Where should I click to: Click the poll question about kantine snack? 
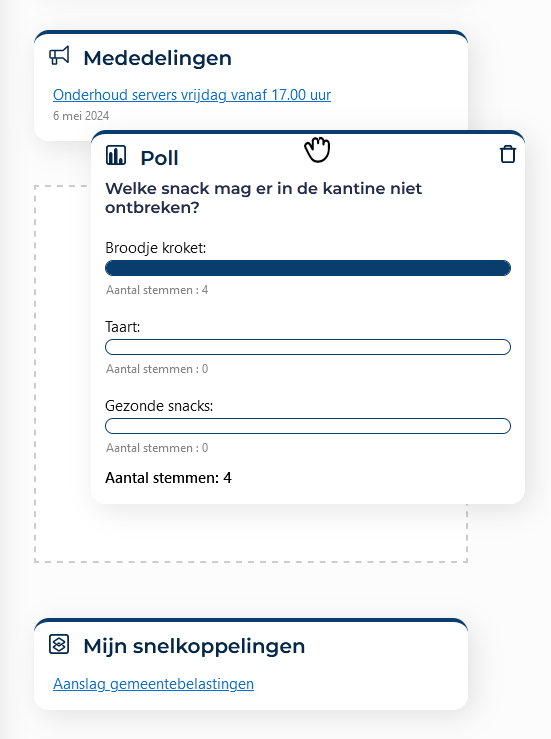click(x=263, y=197)
